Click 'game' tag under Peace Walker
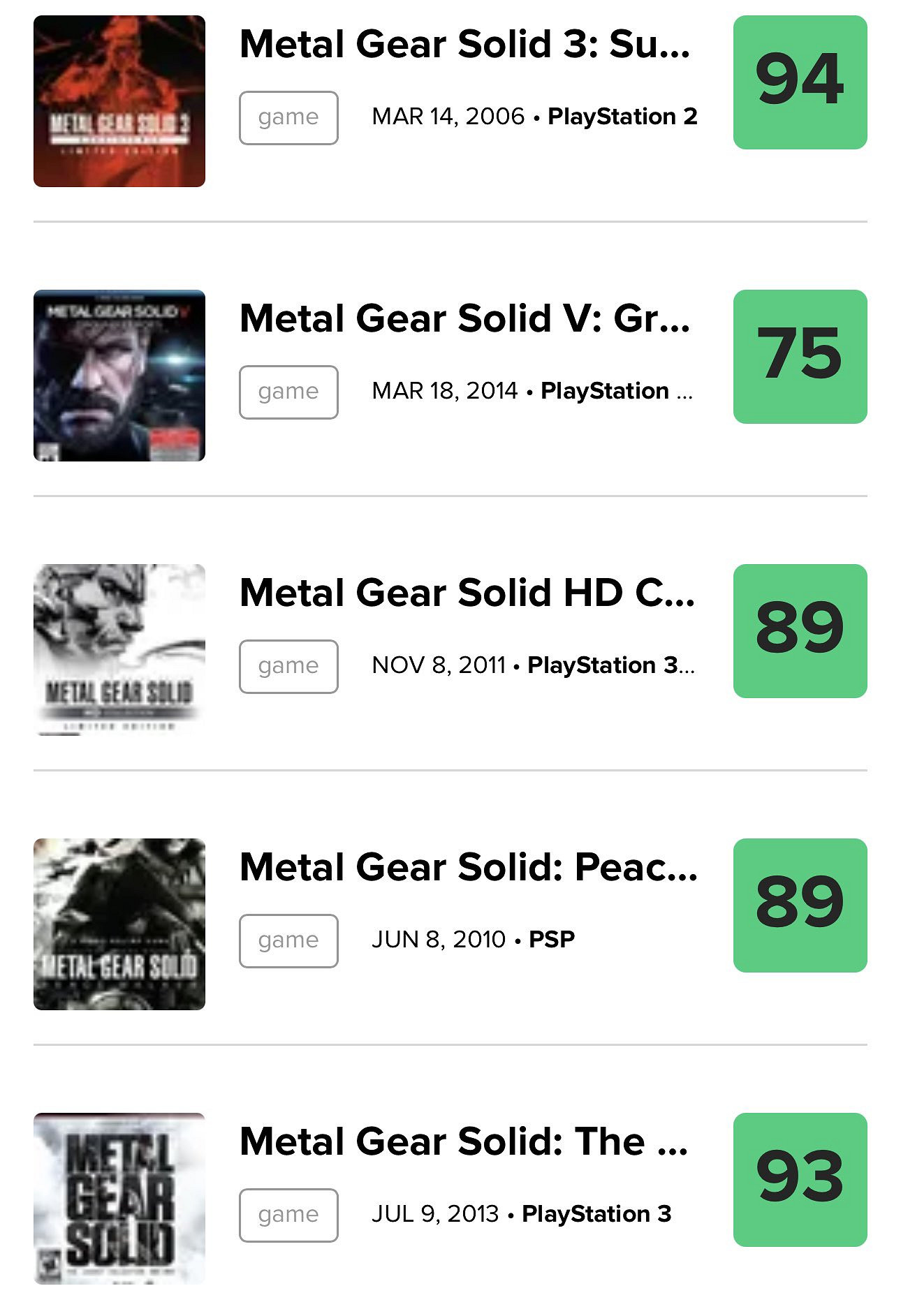The width and height of the screenshot is (901, 1316). pos(288,941)
